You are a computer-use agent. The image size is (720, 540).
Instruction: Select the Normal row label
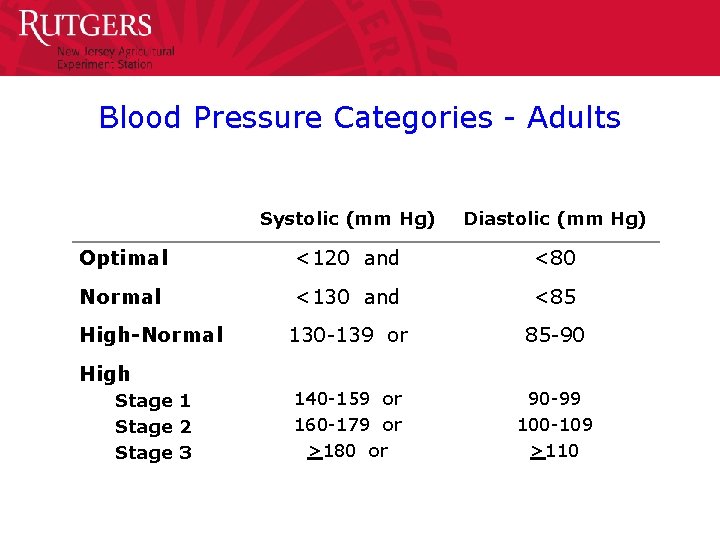(x=120, y=297)
